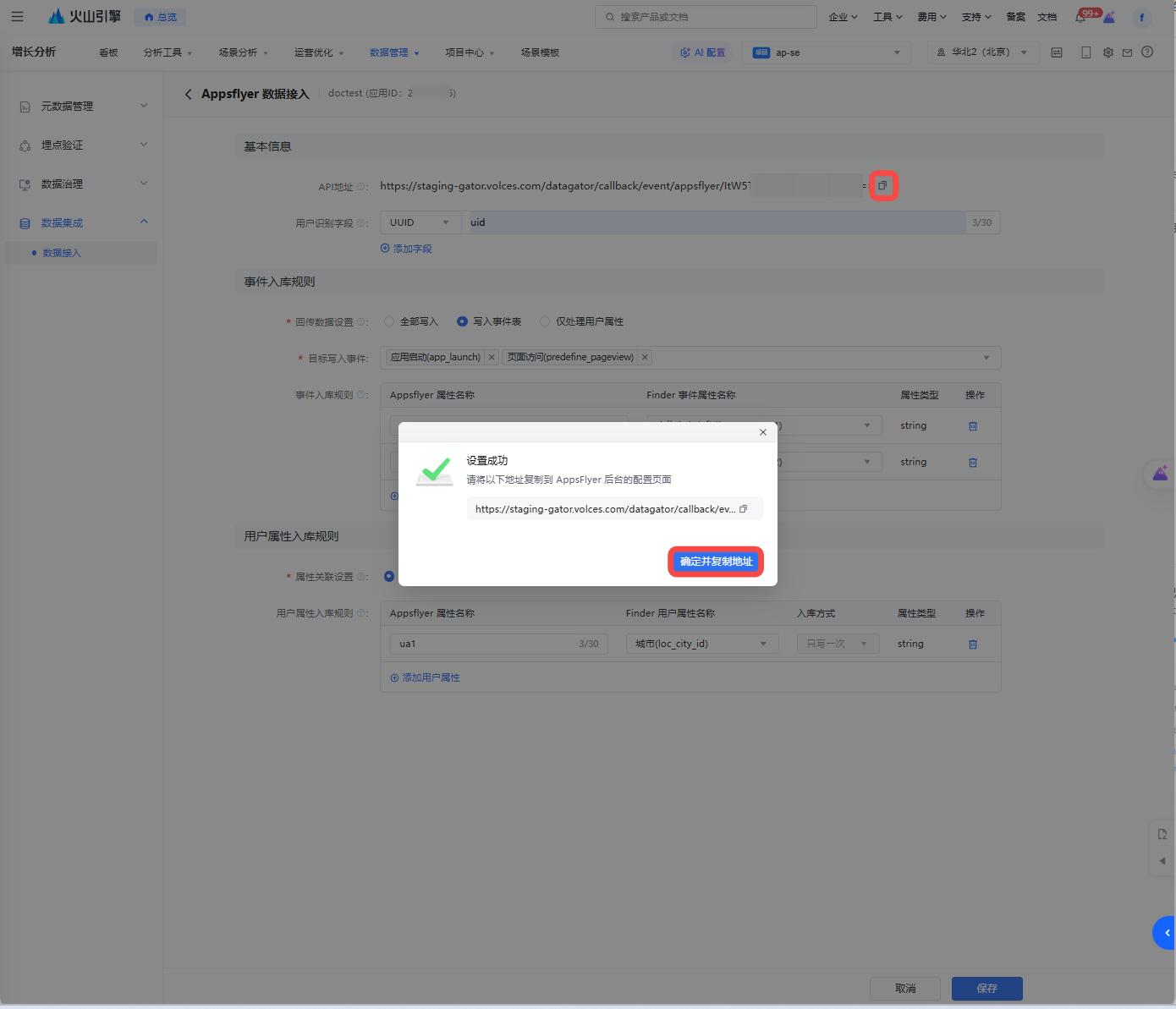Remove the 应用启动(app_launch) tag
The image size is (1176, 1009).
[492, 358]
